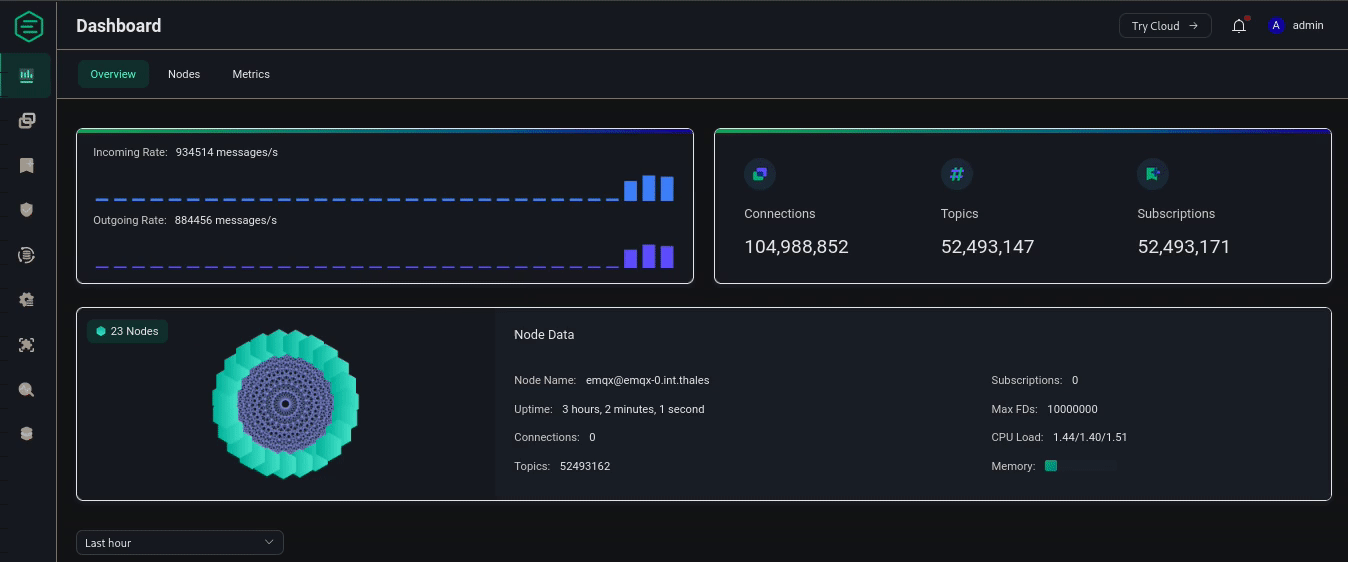Switch to the Metrics tab

(x=251, y=74)
